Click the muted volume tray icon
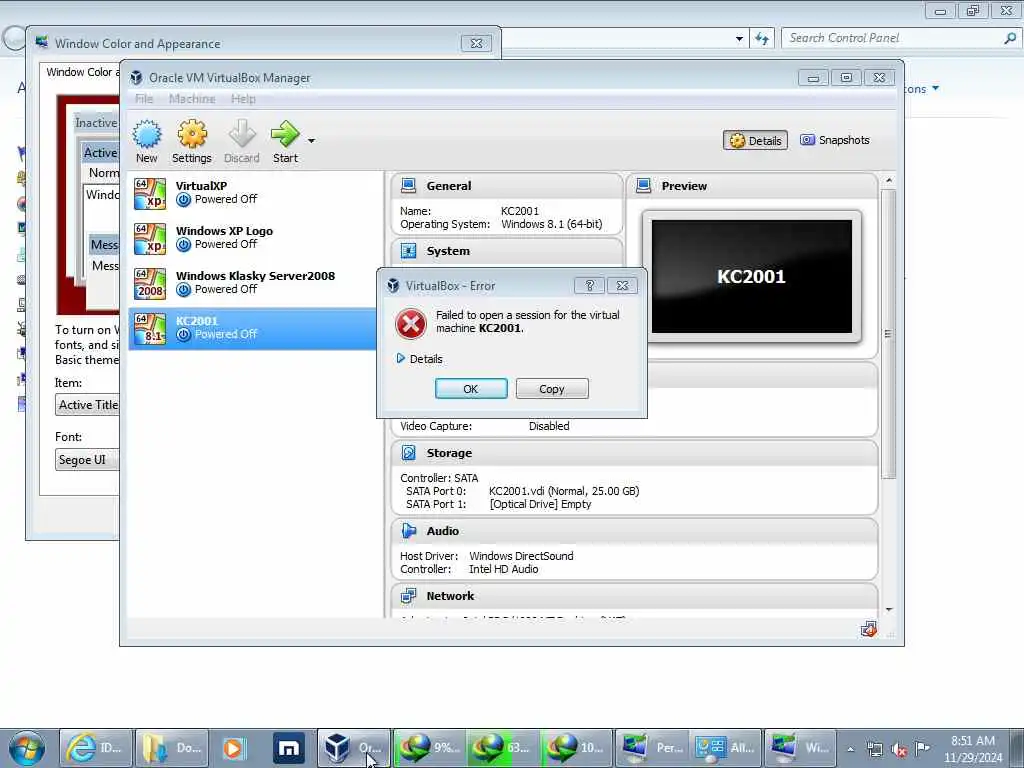 point(899,749)
